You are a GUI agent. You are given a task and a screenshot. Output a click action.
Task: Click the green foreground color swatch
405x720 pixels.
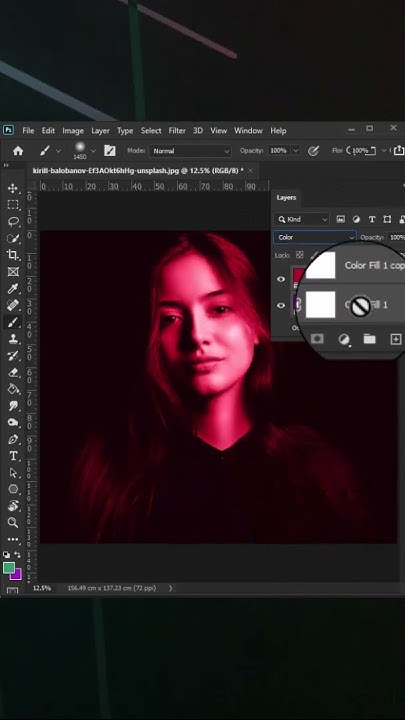click(9, 568)
